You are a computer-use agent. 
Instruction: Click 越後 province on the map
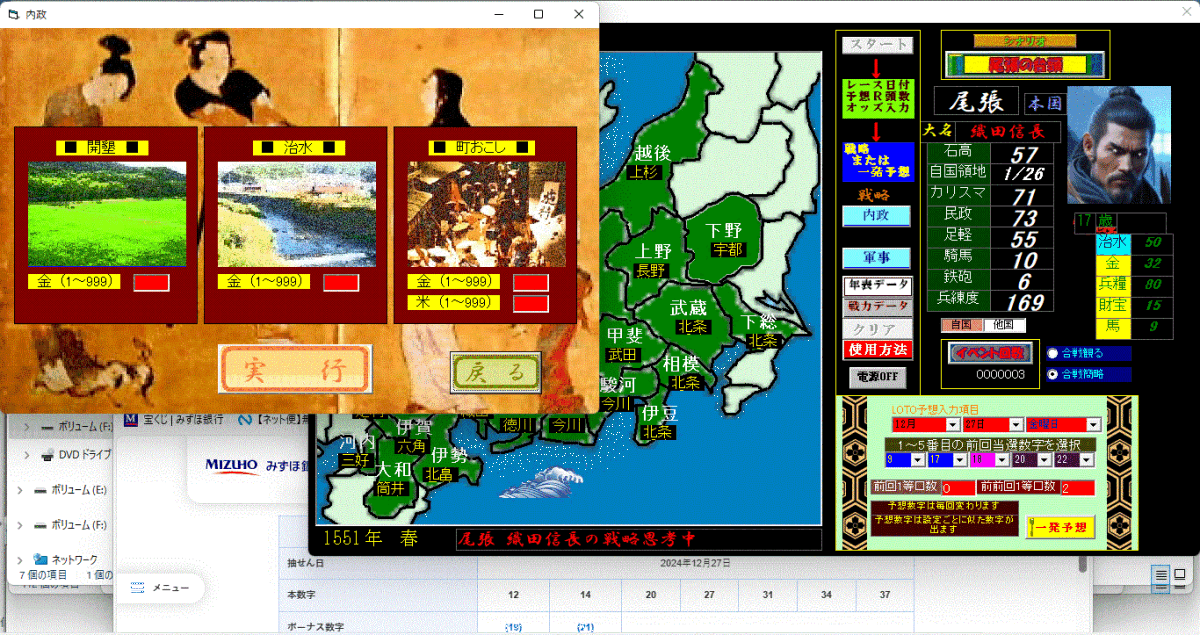653,153
